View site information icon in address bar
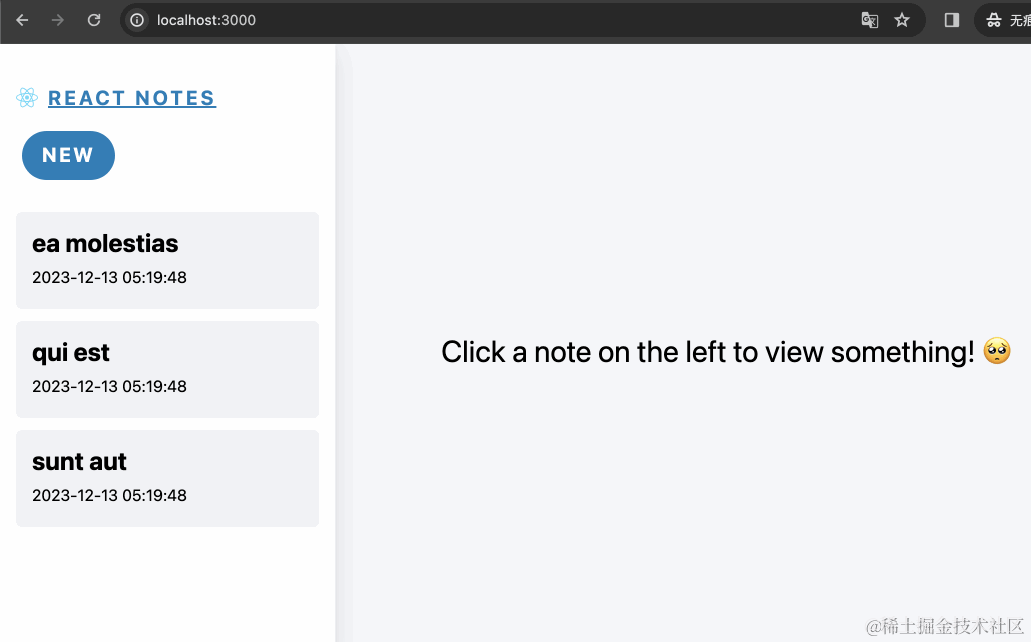 (x=138, y=20)
